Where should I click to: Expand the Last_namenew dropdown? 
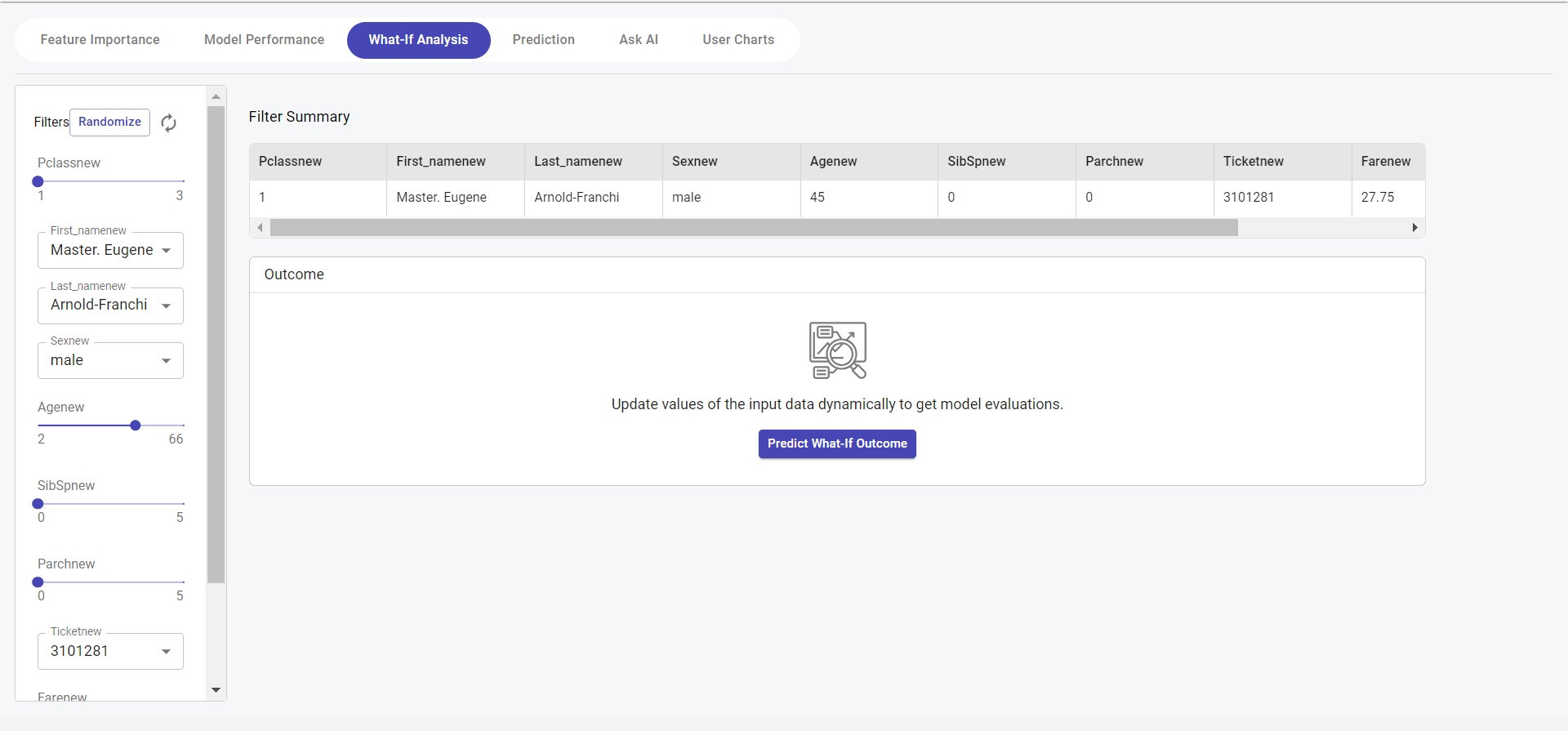click(110, 305)
